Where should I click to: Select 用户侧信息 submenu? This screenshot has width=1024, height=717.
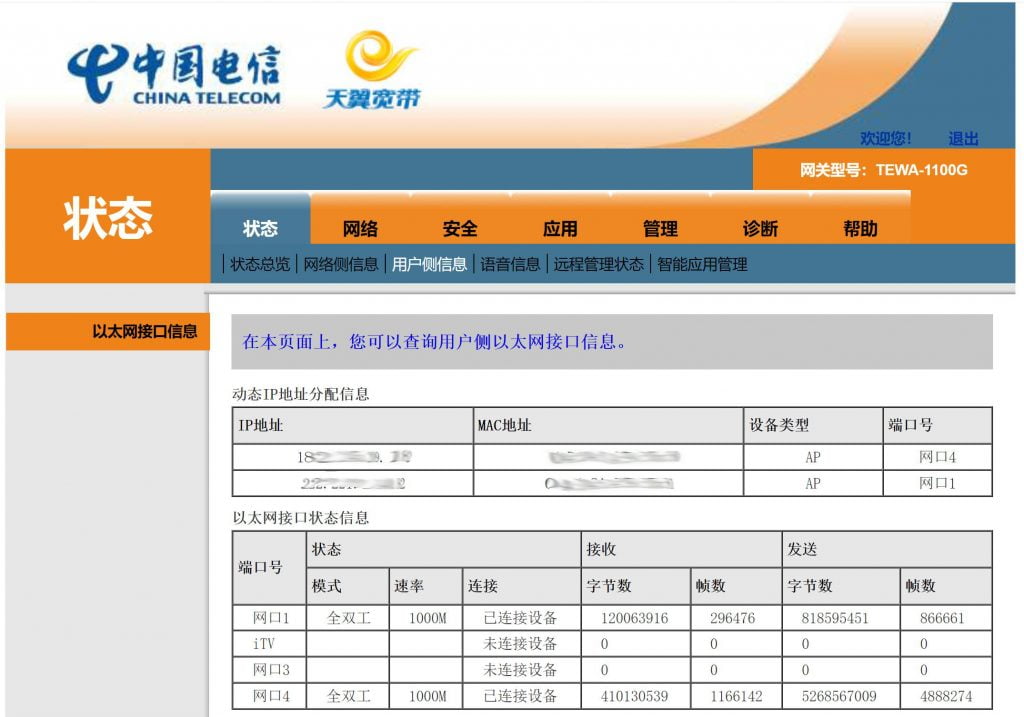pyautogui.click(x=429, y=264)
